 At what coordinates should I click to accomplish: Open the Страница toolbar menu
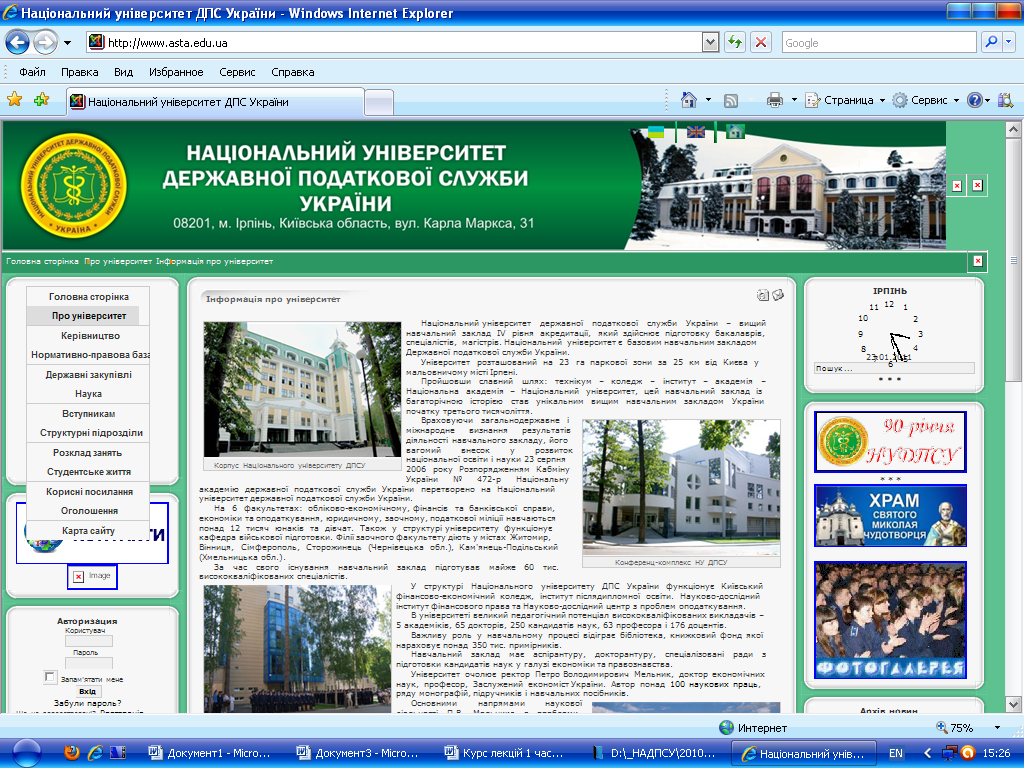tap(845, 100)
